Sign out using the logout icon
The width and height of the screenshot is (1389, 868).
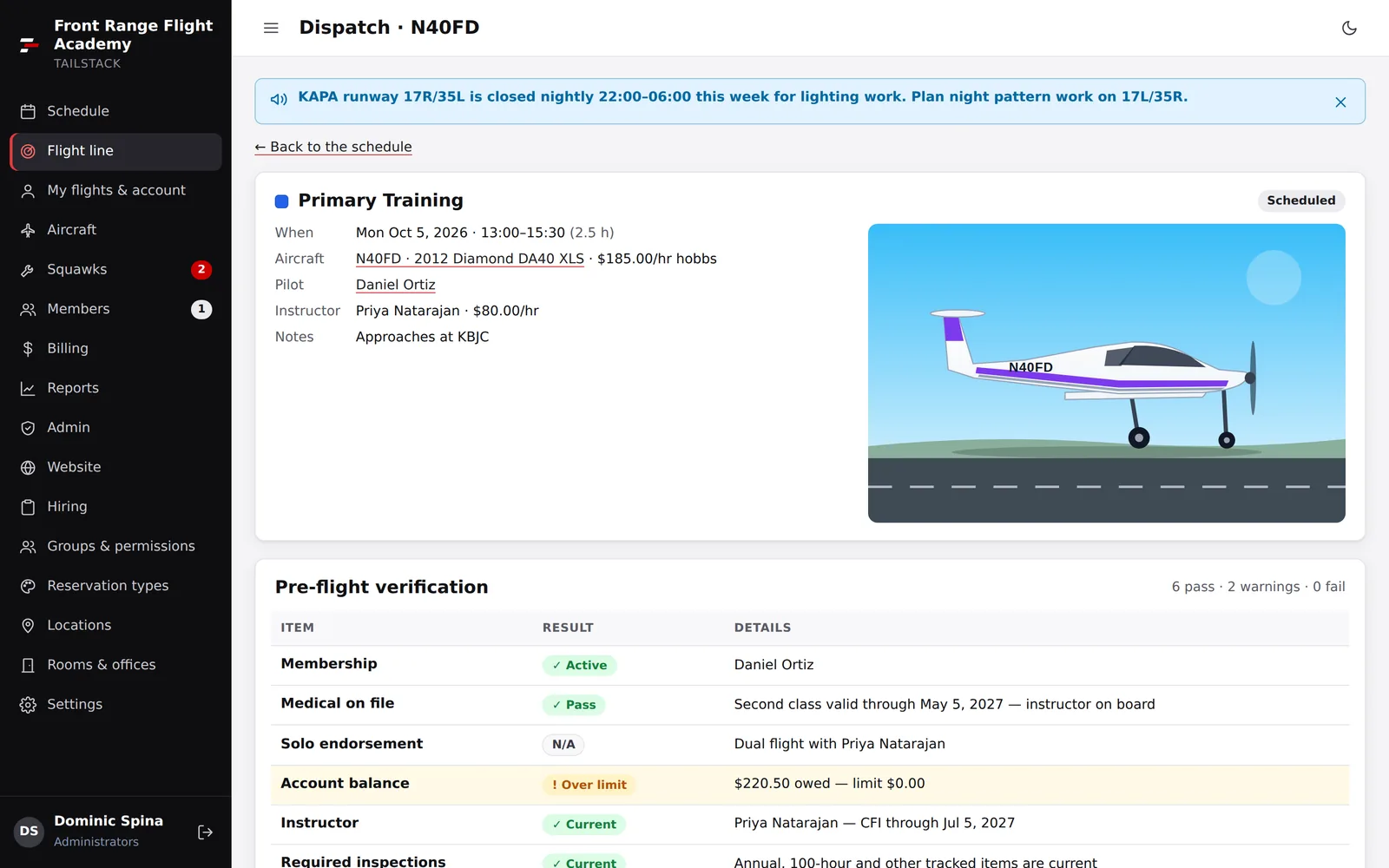pyautogui.click(x=206, y=832)
